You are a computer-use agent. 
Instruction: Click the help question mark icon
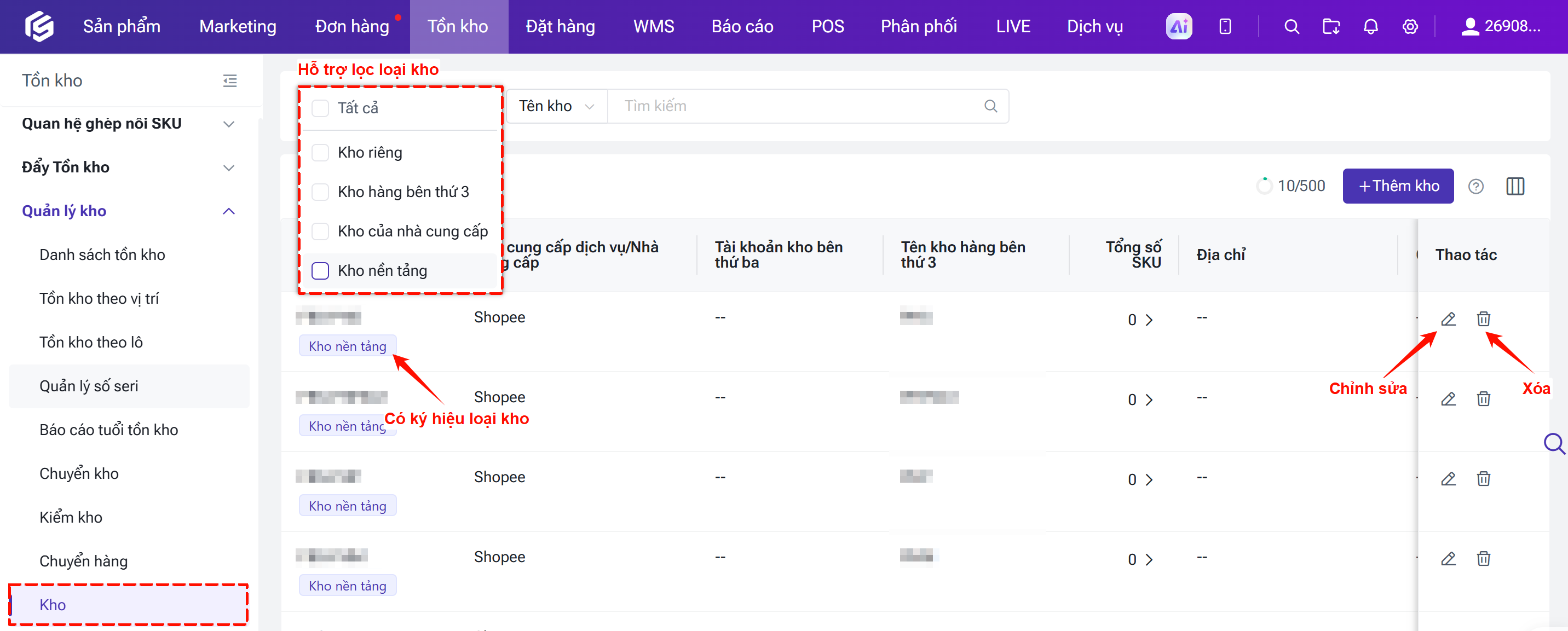[x=1475, y=186]
